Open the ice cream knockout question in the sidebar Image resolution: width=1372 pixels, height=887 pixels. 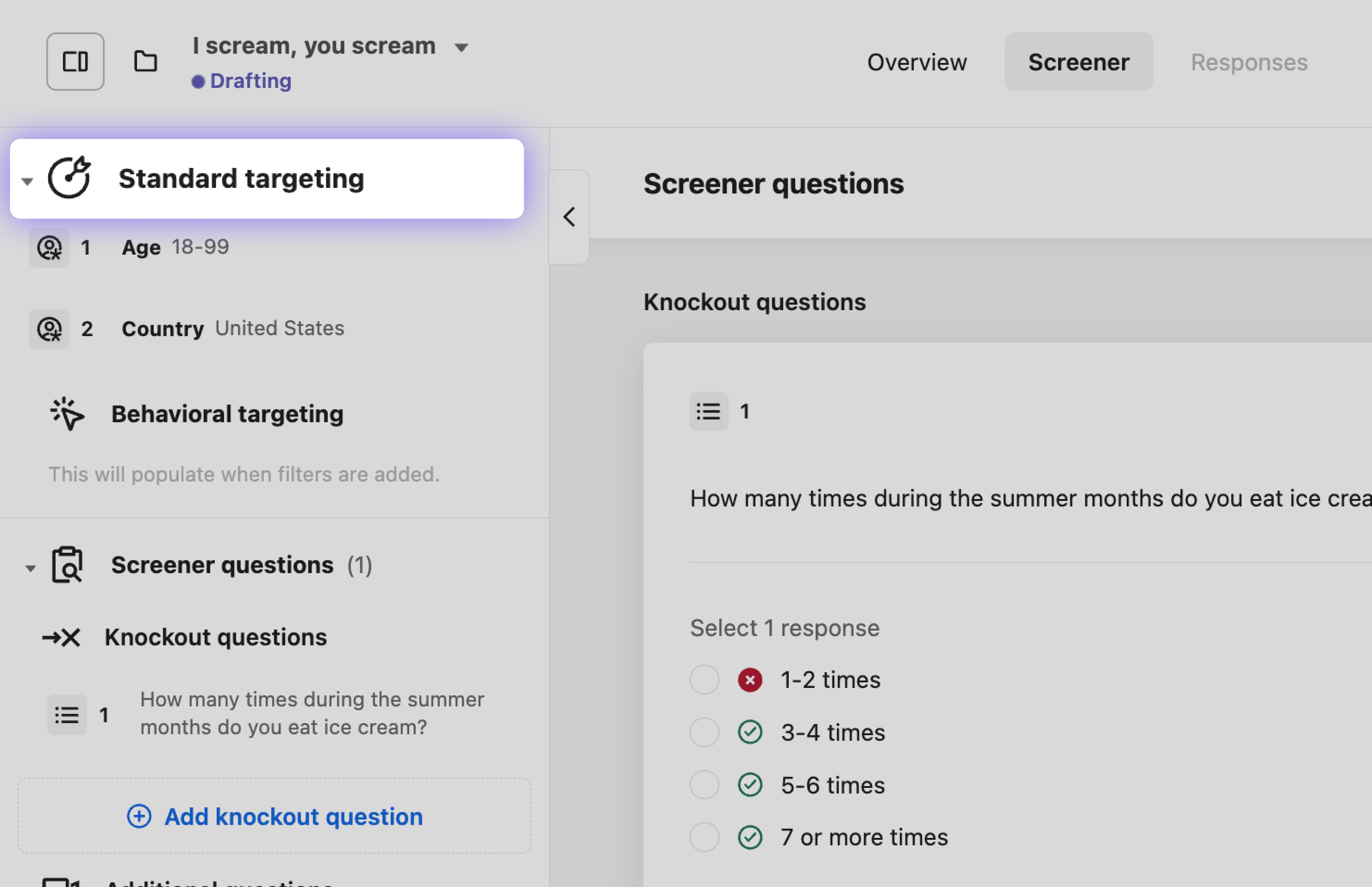click(x=312, y=713)
